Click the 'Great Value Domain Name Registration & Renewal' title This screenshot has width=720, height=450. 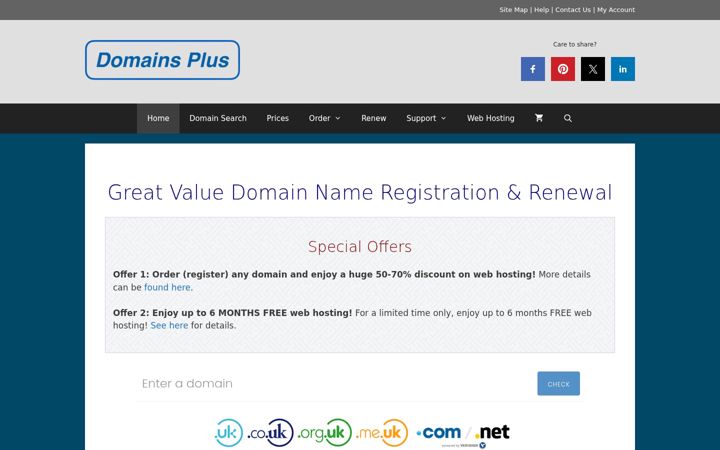point(360,192)
